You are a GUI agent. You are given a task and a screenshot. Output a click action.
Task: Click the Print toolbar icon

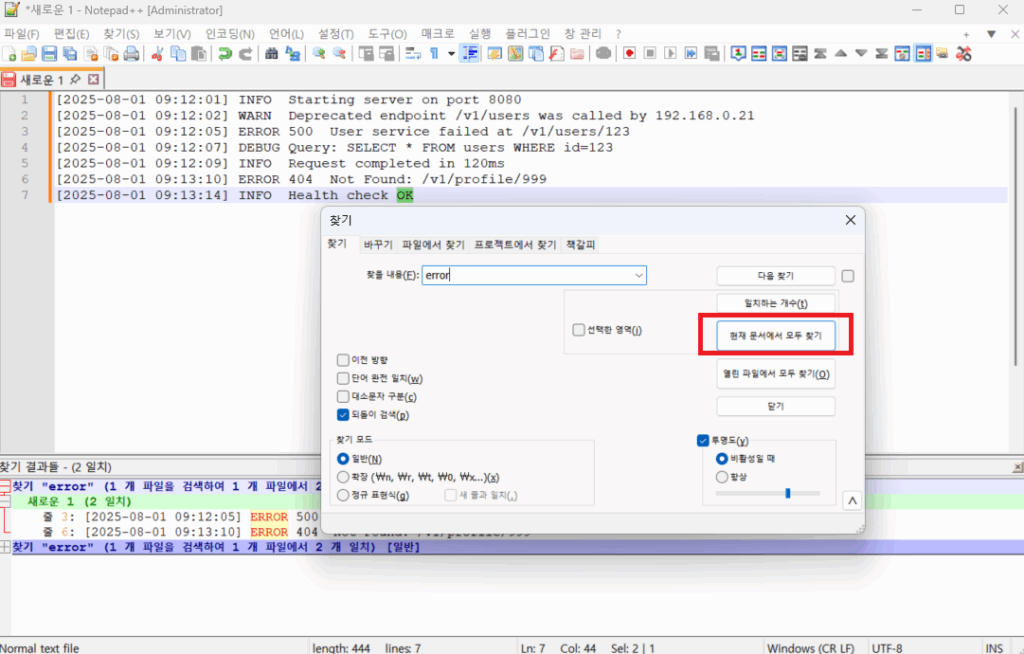[131, 54]
